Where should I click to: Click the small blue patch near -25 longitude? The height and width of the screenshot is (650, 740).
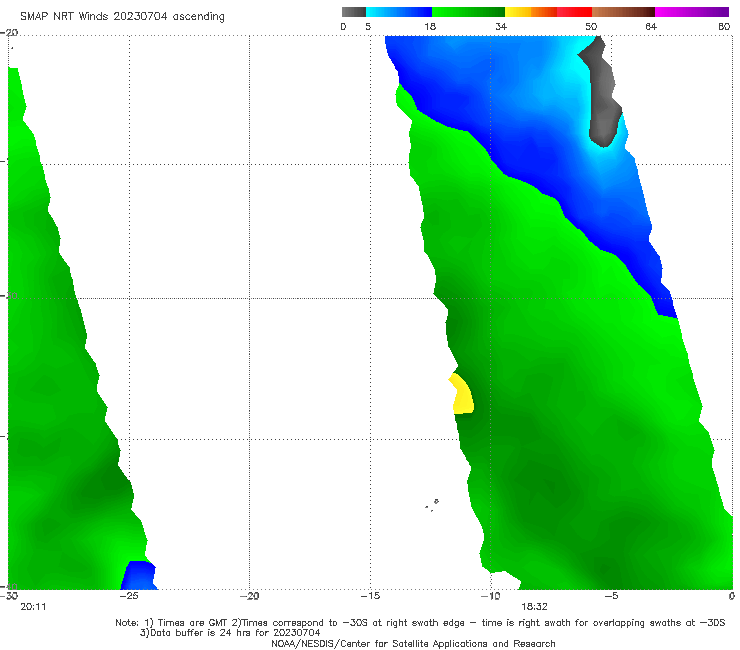coord(139,575)
